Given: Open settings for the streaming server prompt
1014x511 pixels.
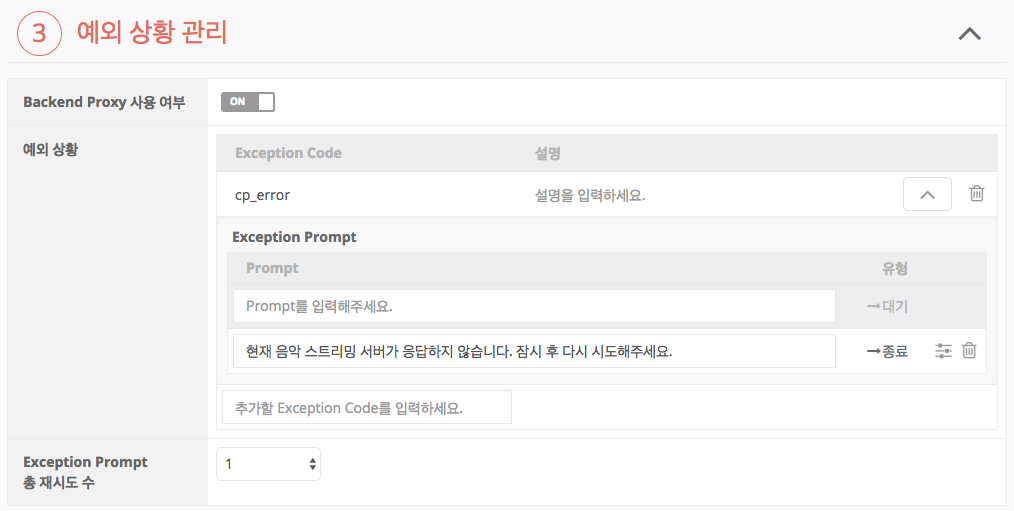Looking at the screenshot, I should click(x=943, y=351).
